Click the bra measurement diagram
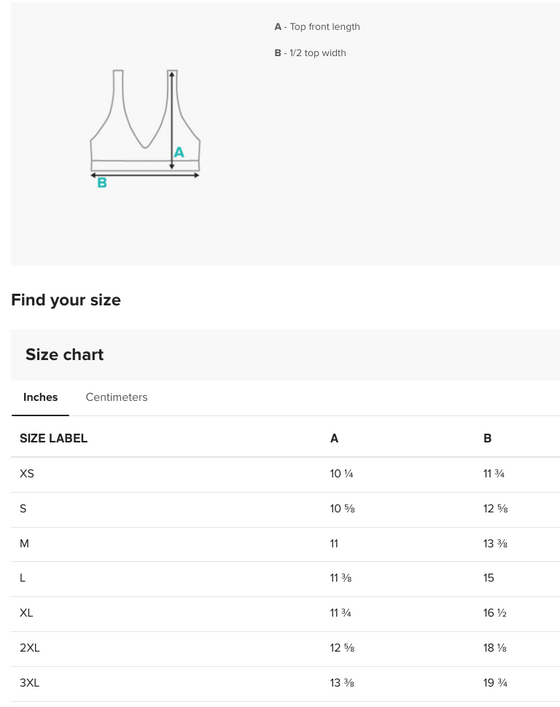This screenshot has height=707, width=560. tap(145, 128)
